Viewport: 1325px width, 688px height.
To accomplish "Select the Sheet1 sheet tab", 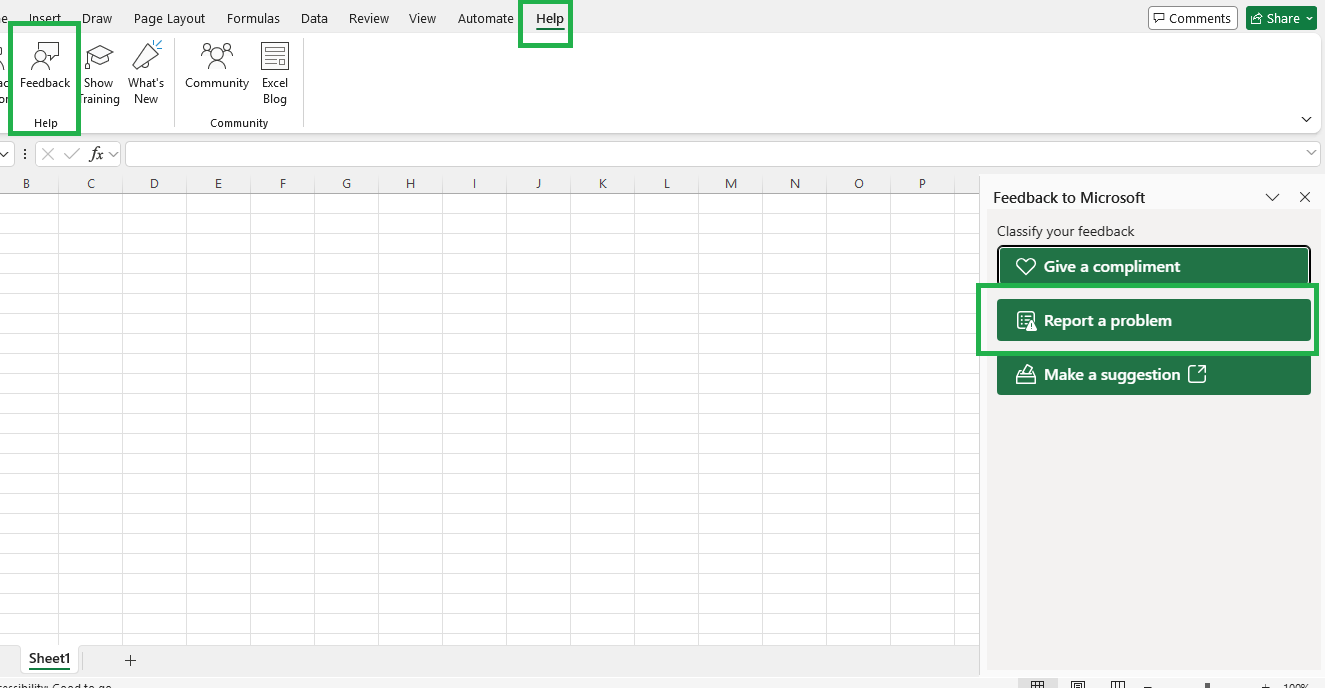I will tap(49, 659).
